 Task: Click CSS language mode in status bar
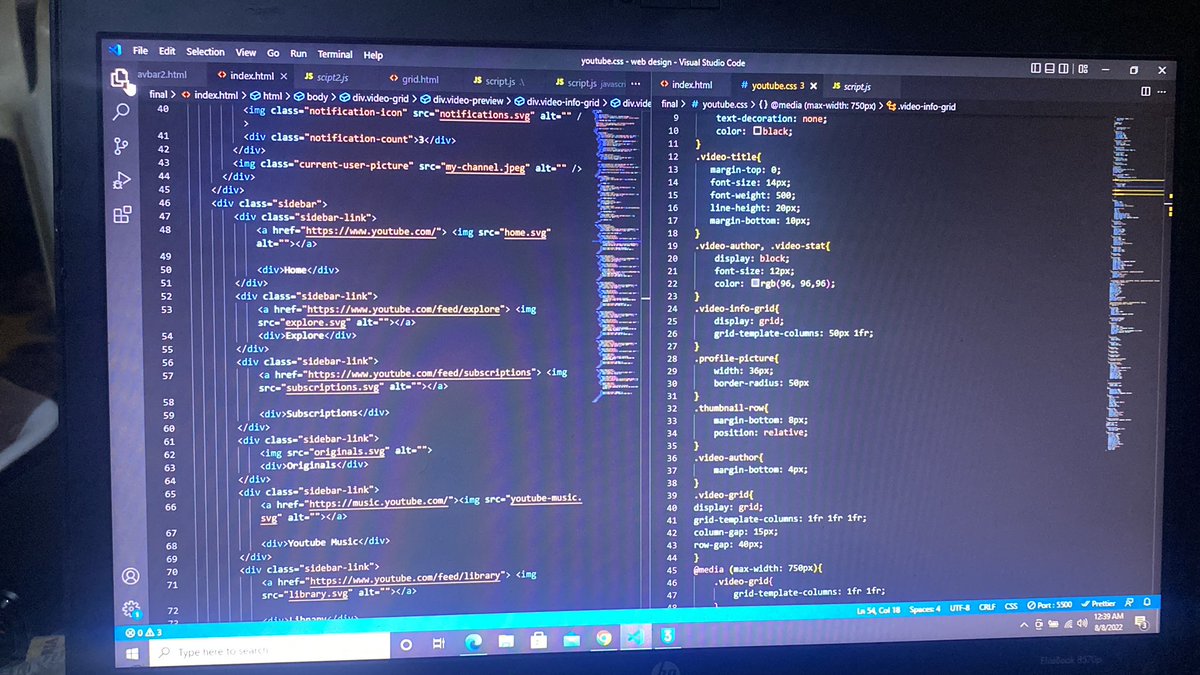(x=1011, y=606)
